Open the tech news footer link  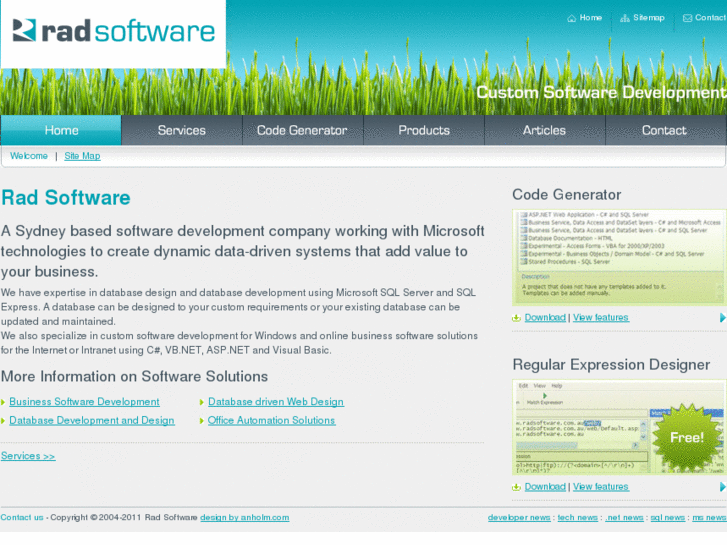click(578, 517)
